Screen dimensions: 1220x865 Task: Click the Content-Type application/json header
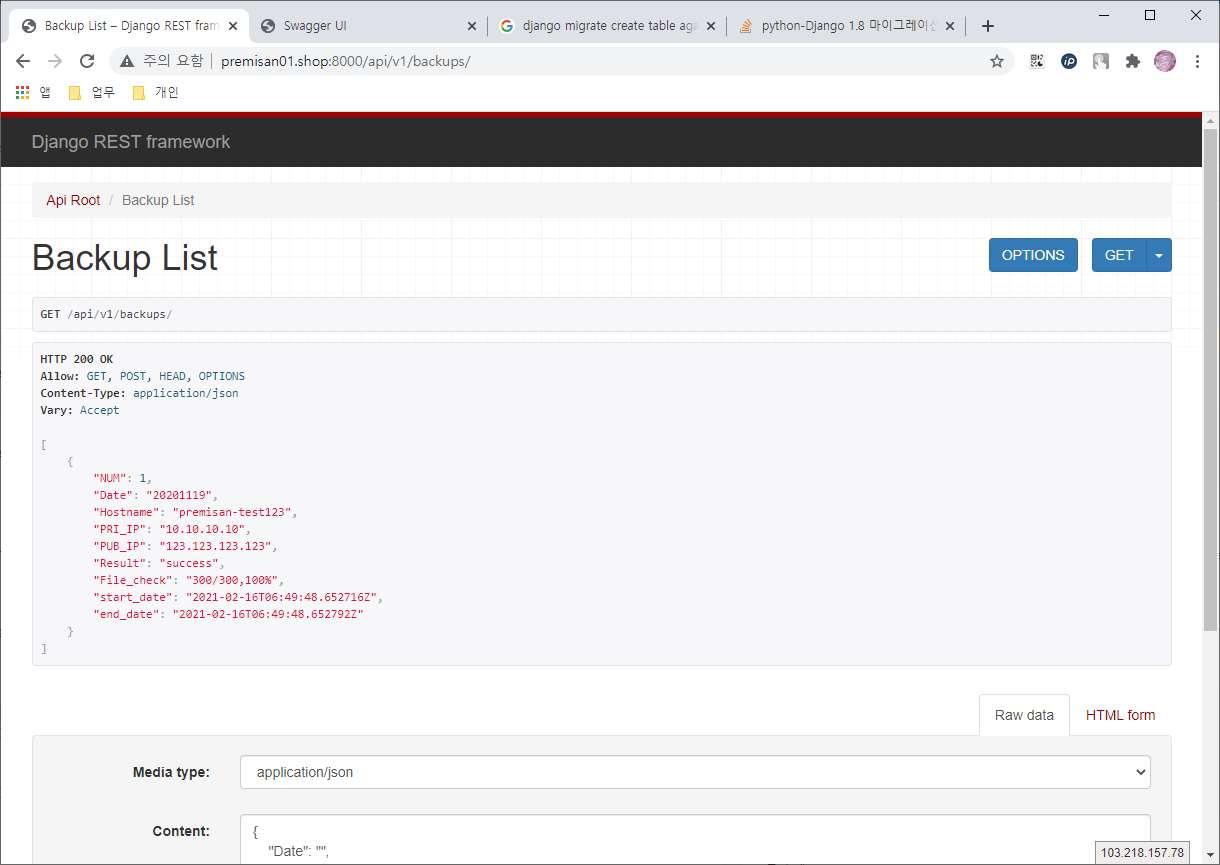tap(139, 393)
